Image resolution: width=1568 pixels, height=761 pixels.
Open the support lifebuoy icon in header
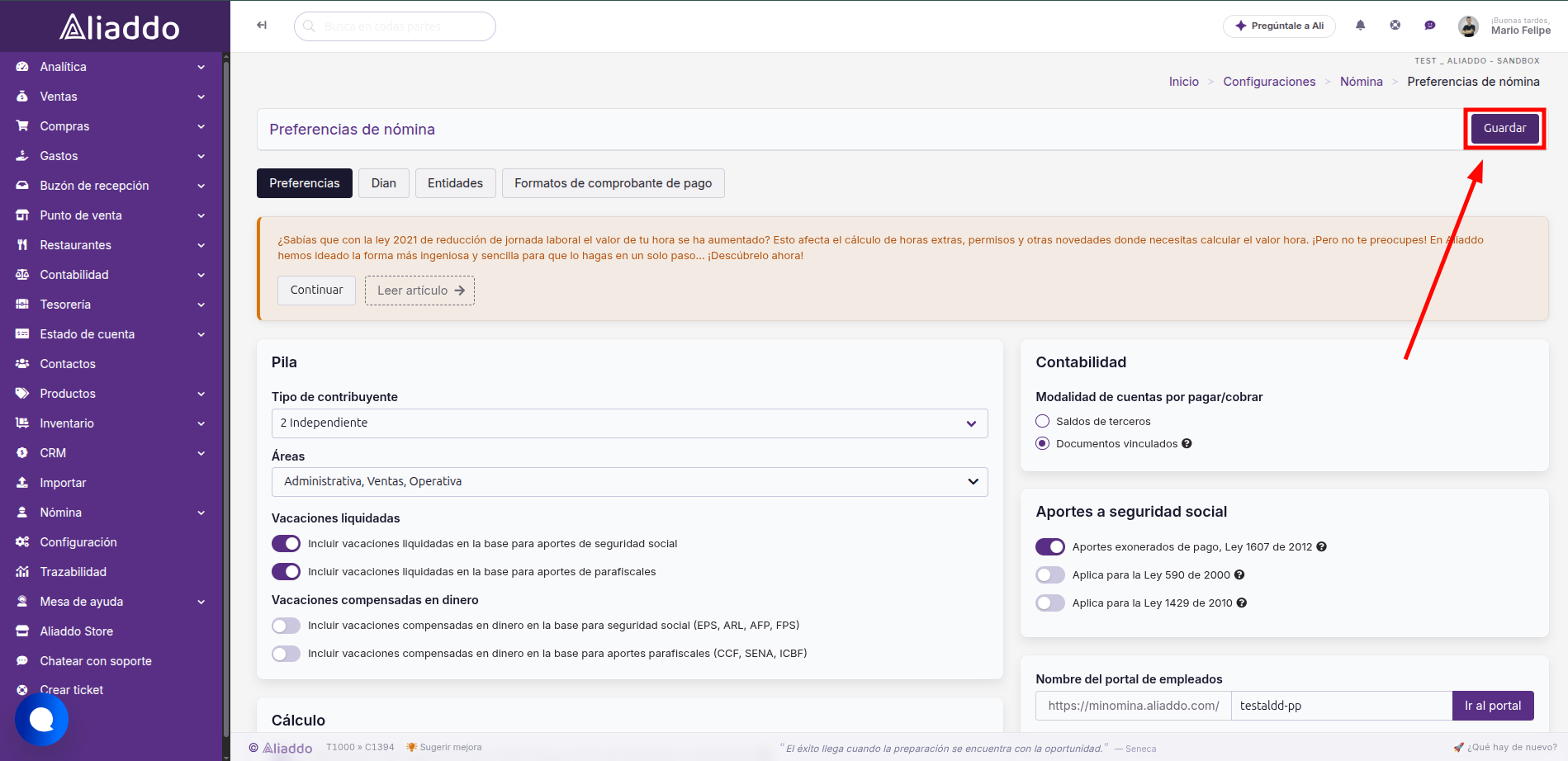[x=1395, y=26]
